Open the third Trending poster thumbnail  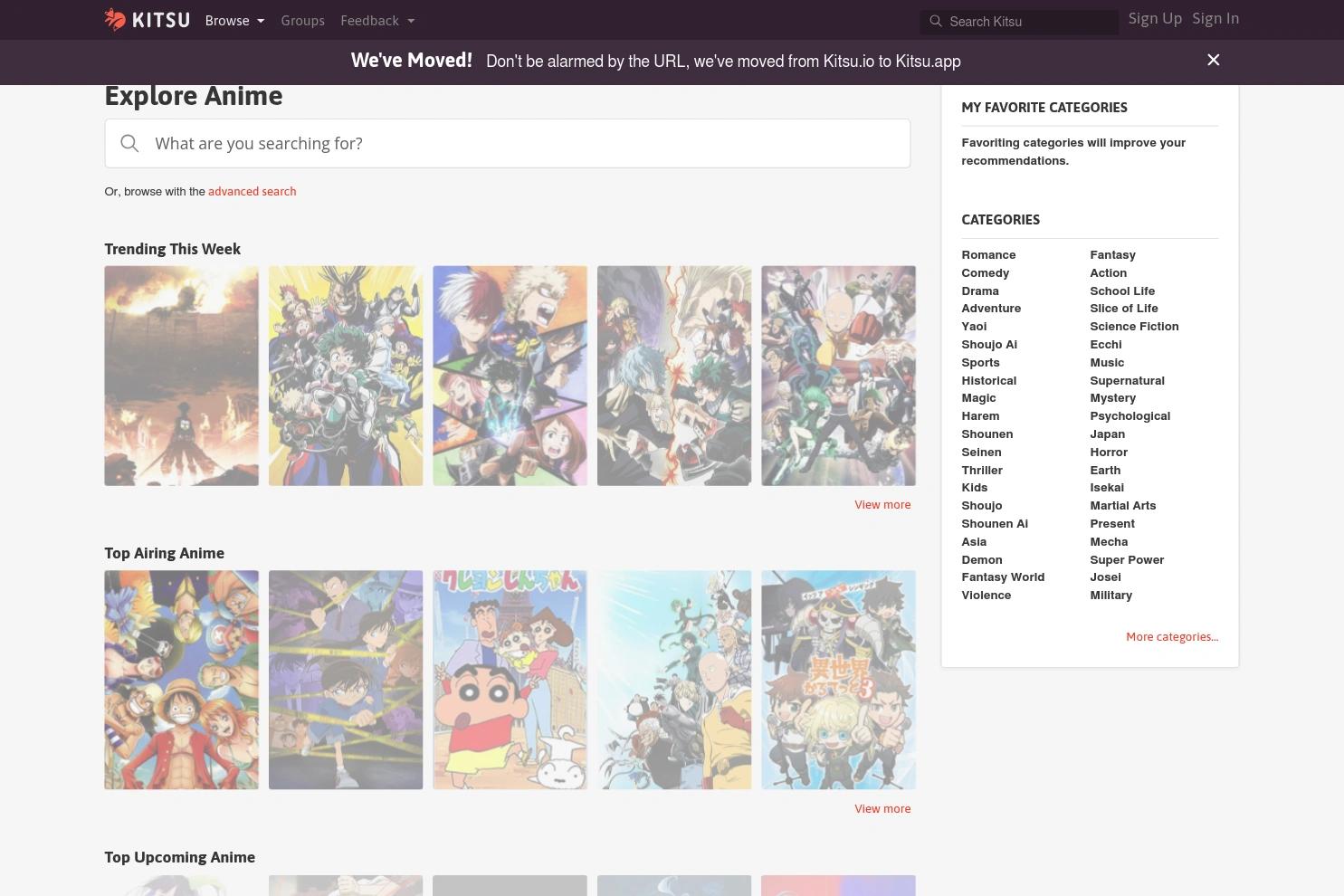510,376
